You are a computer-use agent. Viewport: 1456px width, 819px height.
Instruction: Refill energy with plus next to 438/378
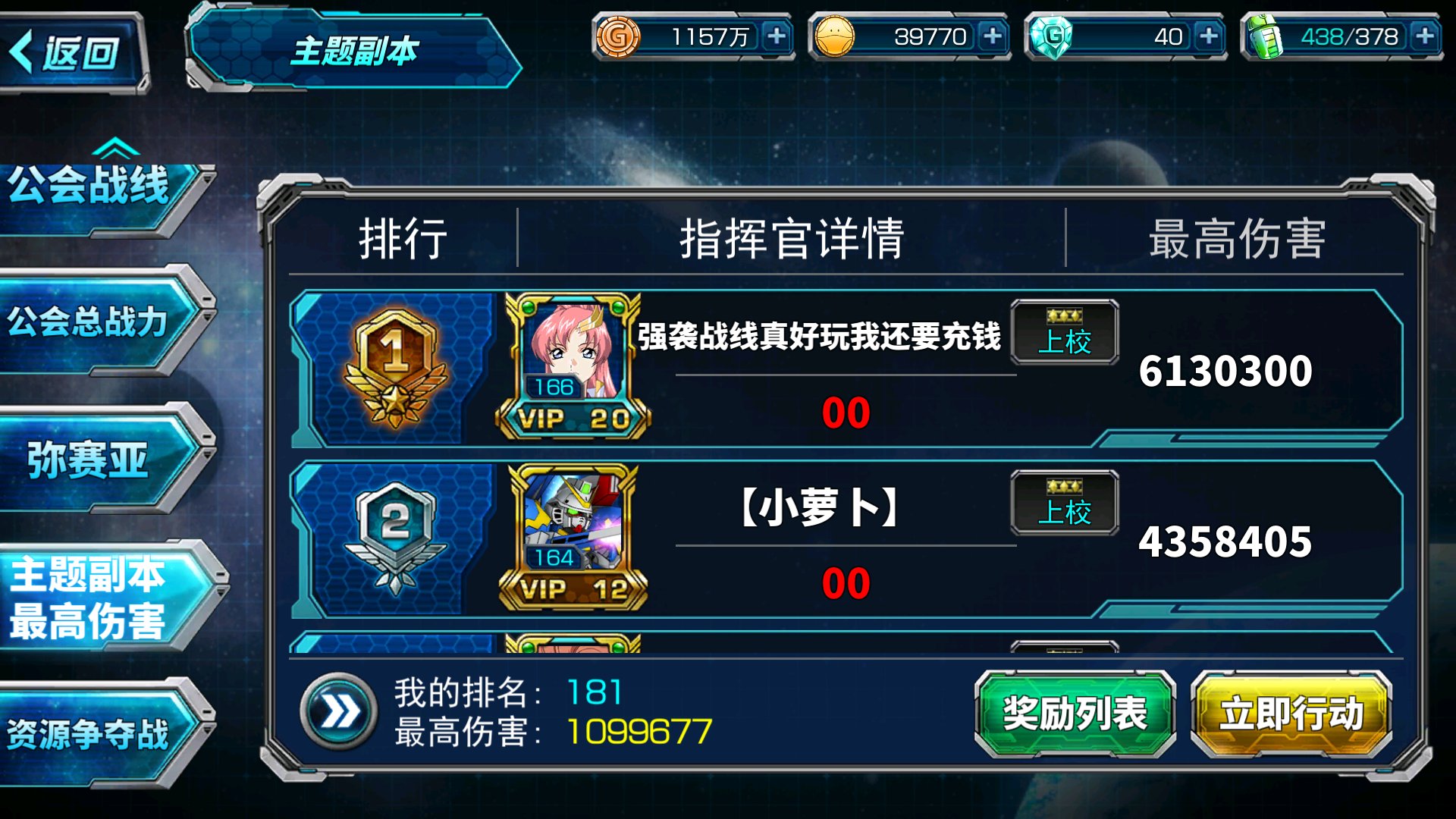(x=1425, y=36)
